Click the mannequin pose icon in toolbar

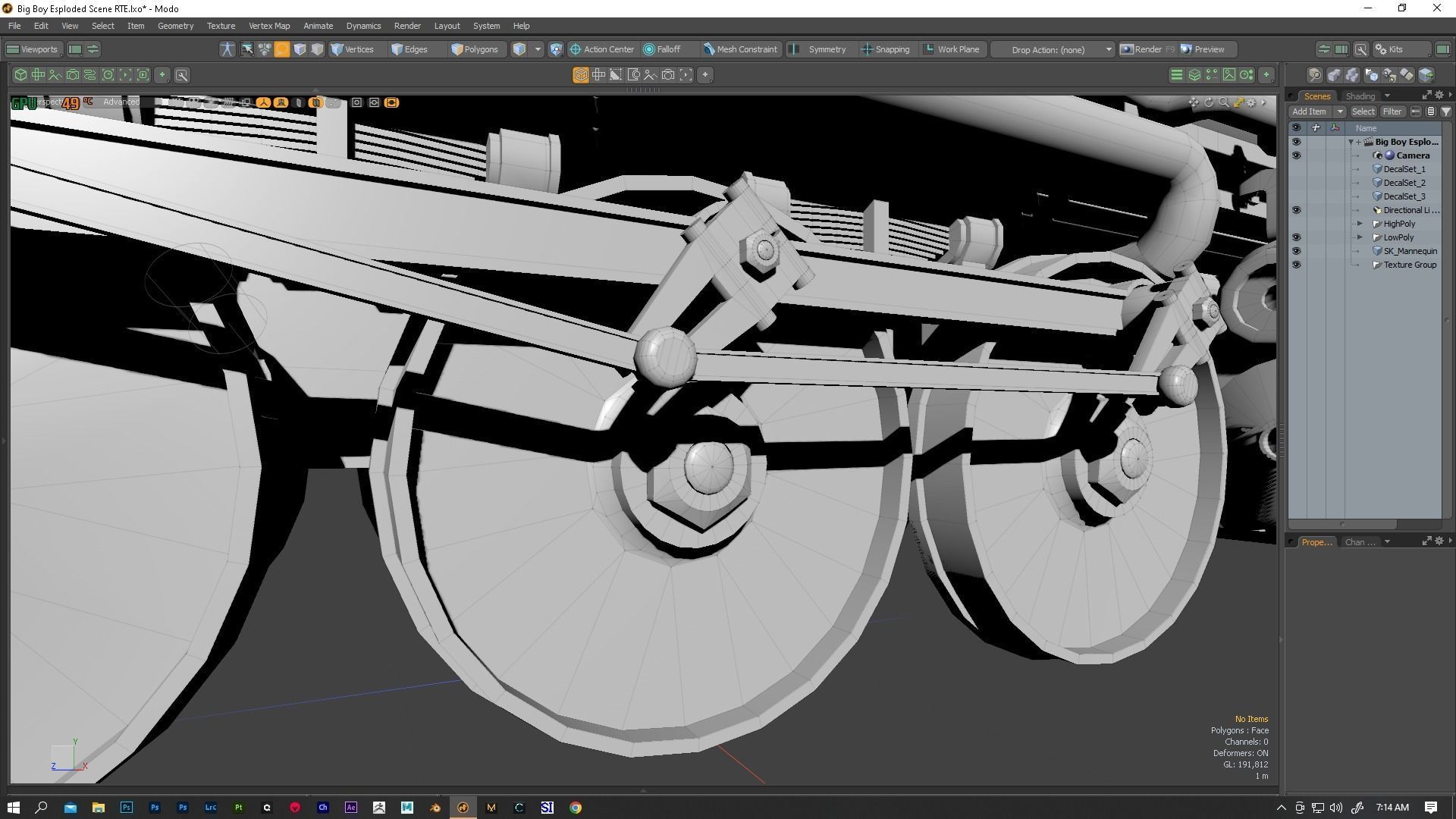[x=227, y=49]
